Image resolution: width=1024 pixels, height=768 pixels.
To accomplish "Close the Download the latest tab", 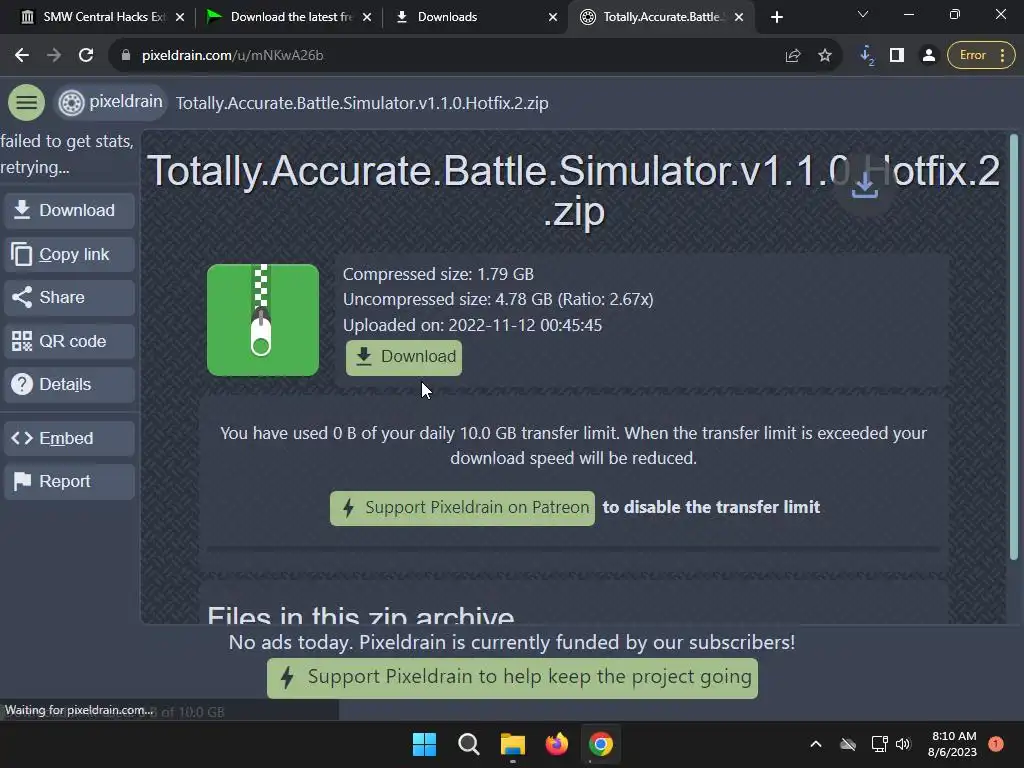I will pyautogui.click(x=367, y=17).
